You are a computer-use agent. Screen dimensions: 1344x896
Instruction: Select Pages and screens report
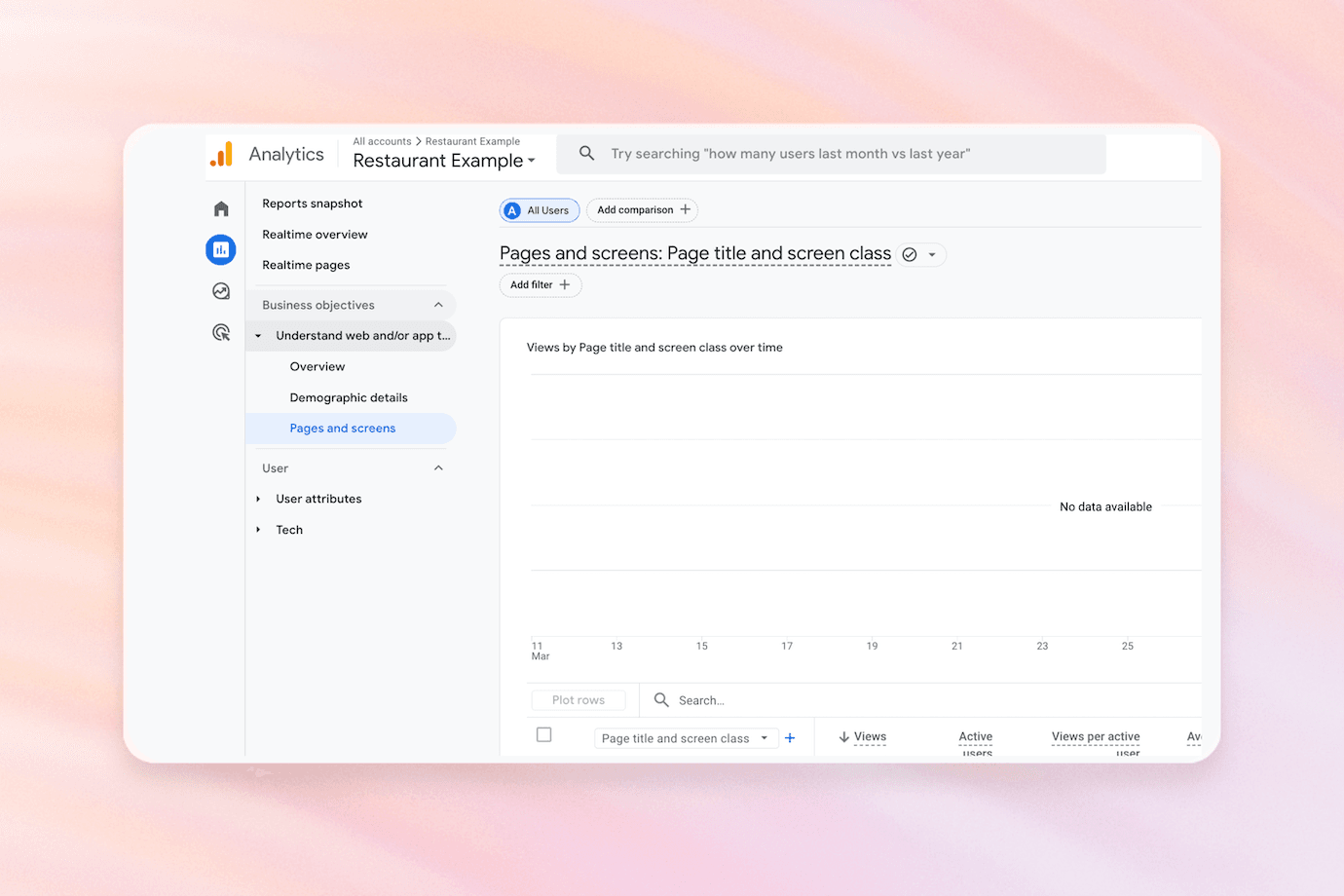pos(351,429)
